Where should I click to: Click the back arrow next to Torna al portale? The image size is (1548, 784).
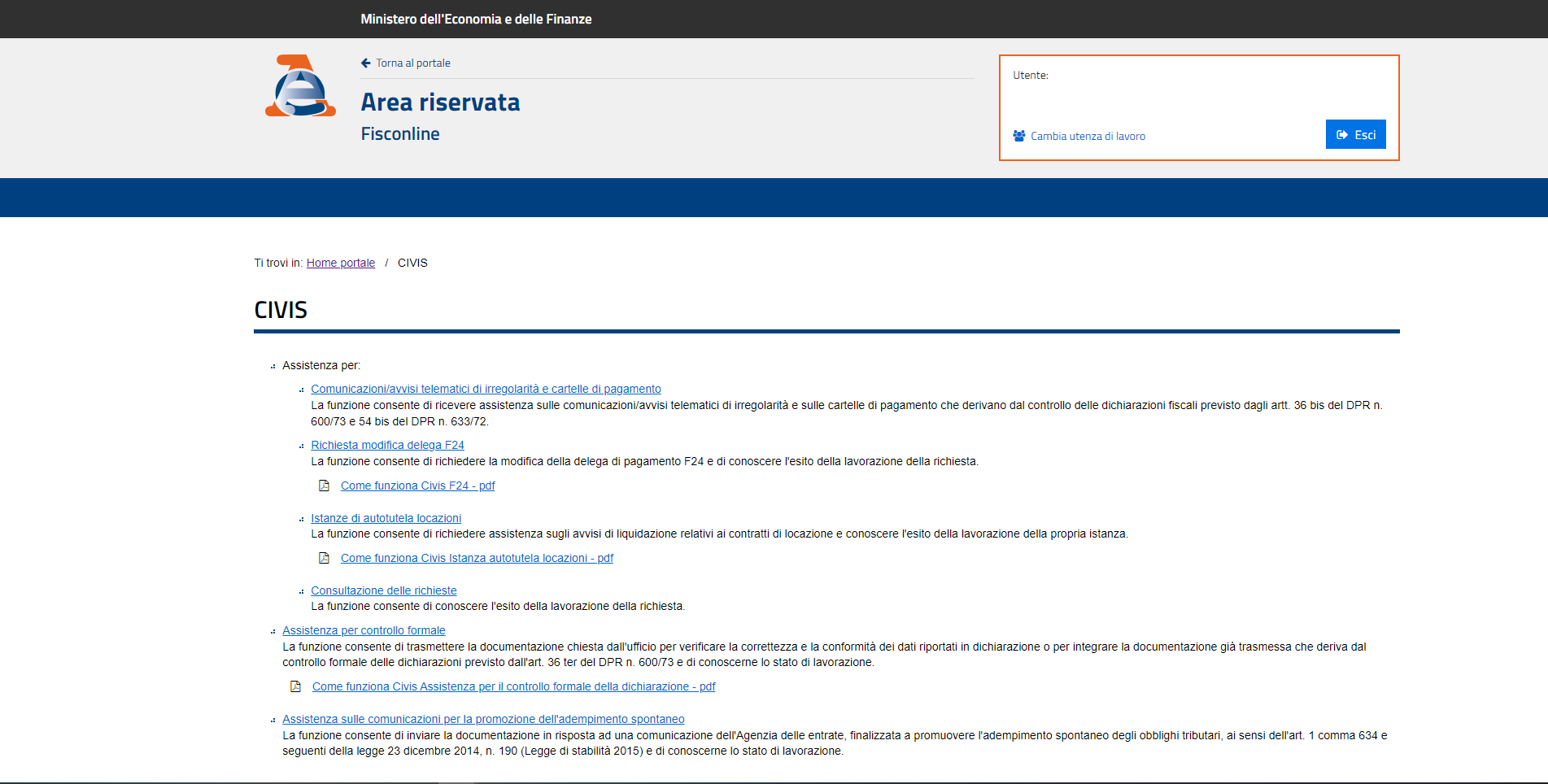[x=366, y=63]
